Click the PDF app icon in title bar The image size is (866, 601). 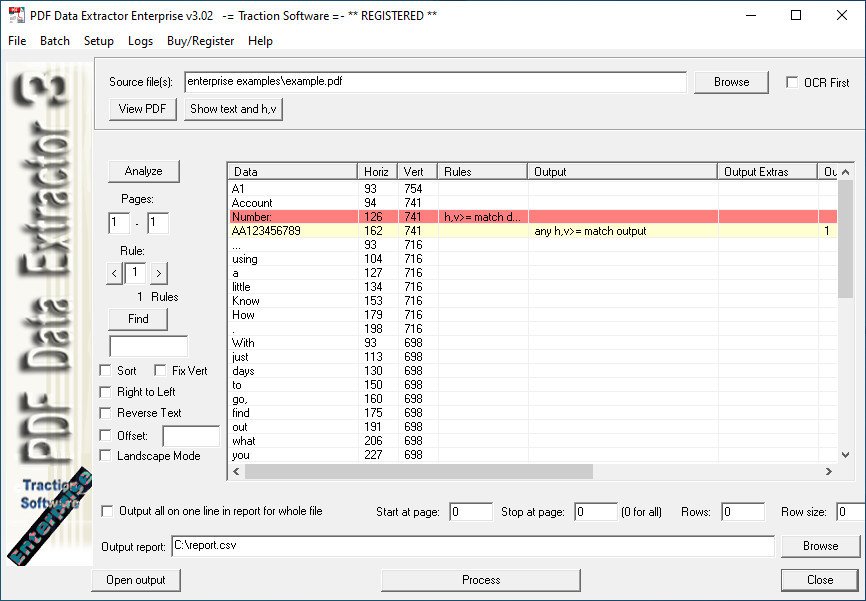click(15, 15)
